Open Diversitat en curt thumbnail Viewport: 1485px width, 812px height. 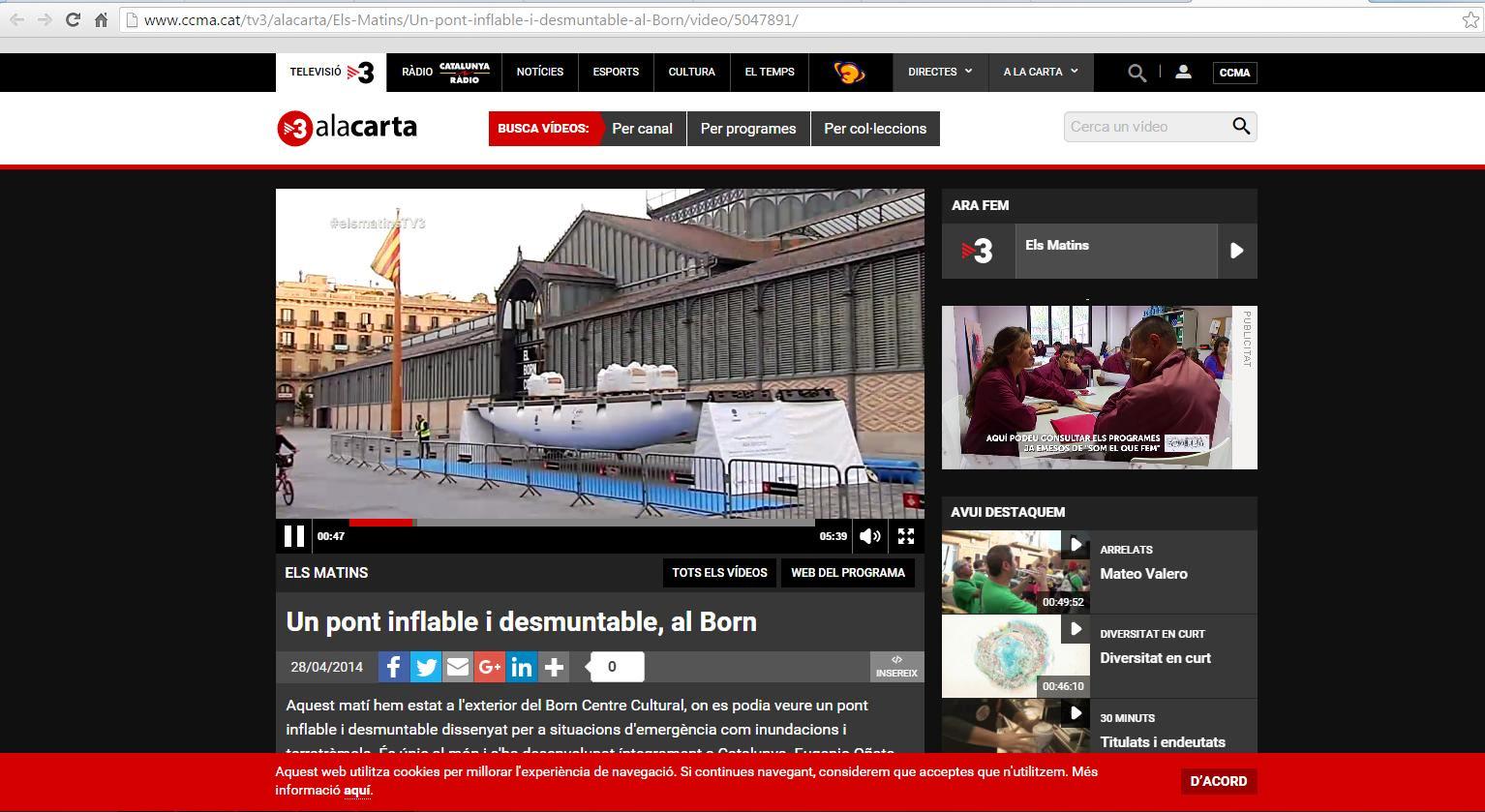[x=1015, y=656]
